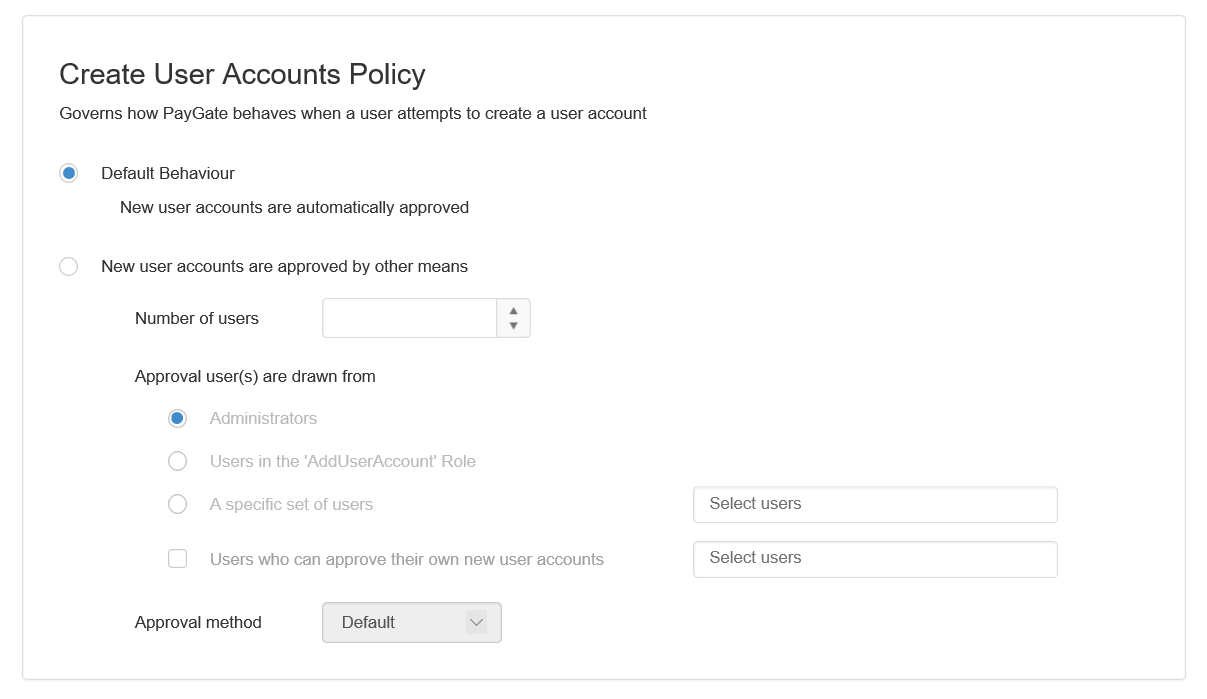Viewport: 1207px width, 699px height.
Task: Choose the specific set of users radio button
Action: [177, 505]
